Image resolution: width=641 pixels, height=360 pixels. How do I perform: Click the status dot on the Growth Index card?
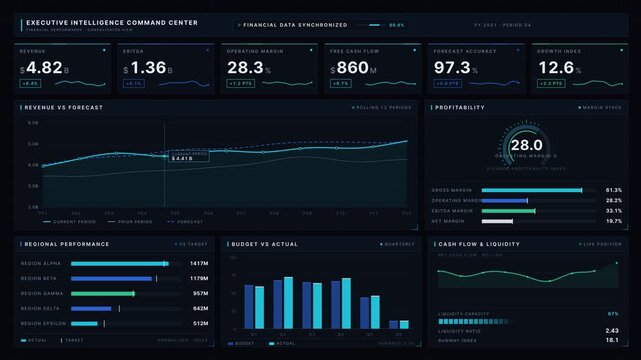pyautogui.click(x=621, y=50)
